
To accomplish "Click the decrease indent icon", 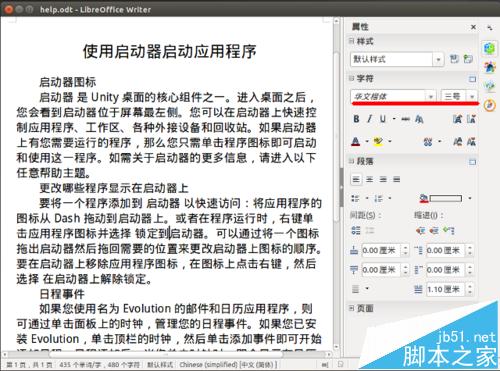I will click(x=434, y=230).
